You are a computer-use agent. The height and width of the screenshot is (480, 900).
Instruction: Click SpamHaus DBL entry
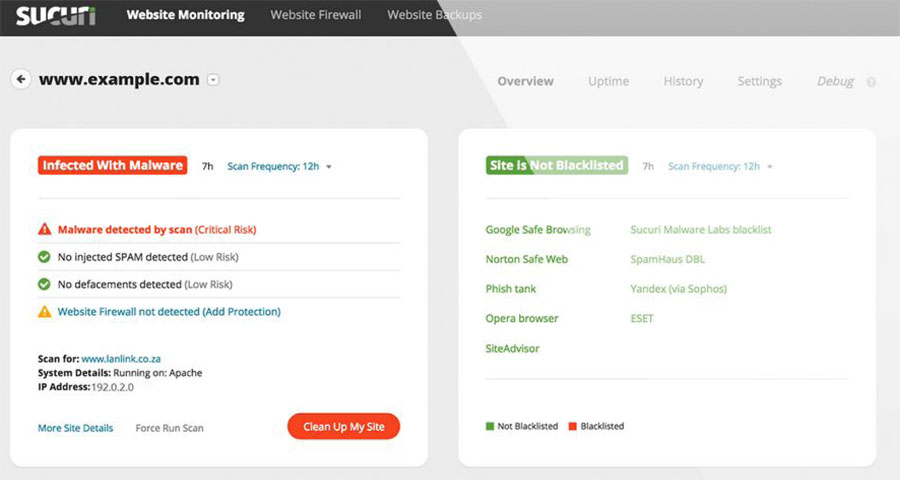(x=667, y=259)
